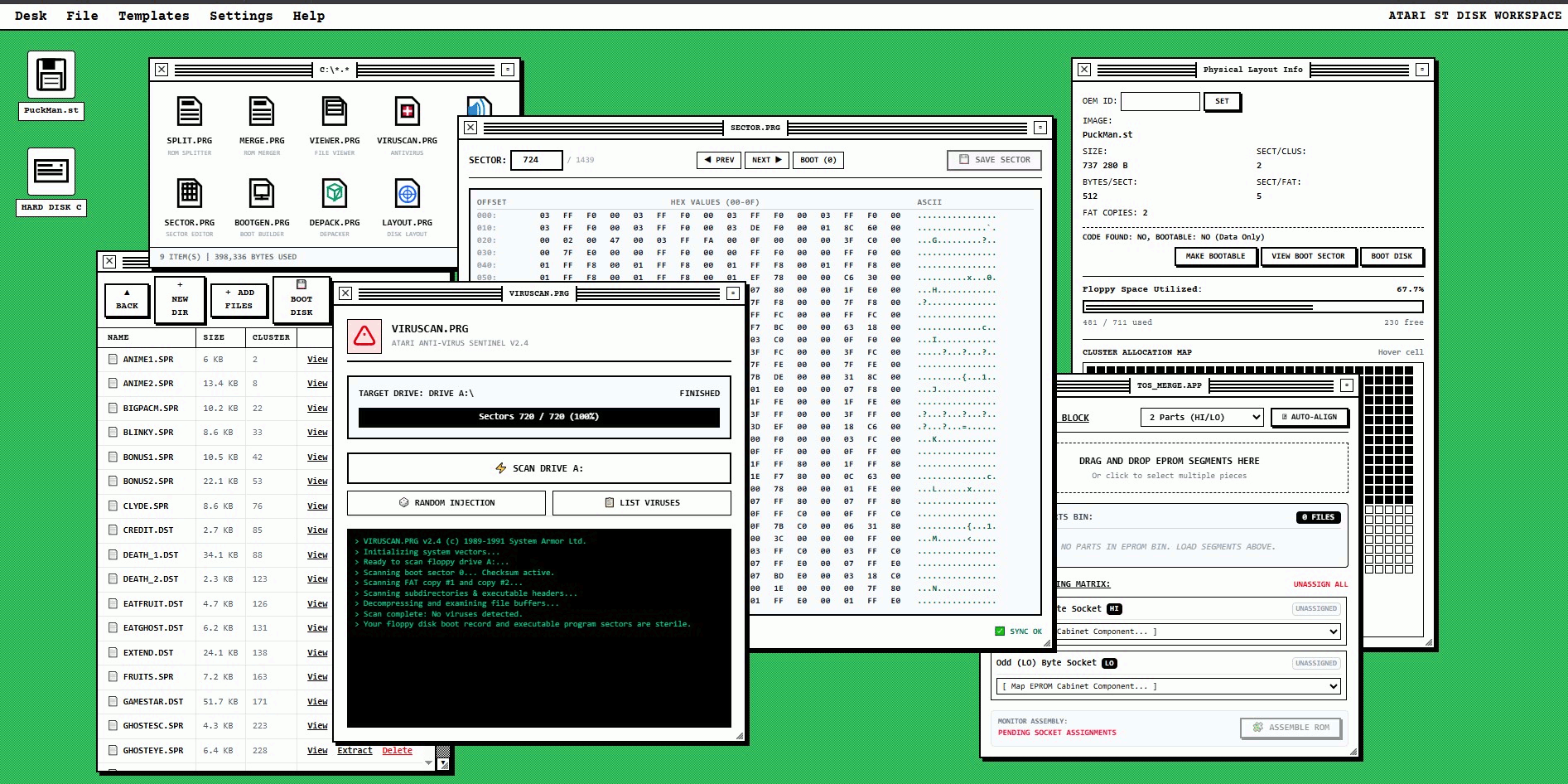
Task: Go to previous sector with PREV
Action: click(719, 160)
